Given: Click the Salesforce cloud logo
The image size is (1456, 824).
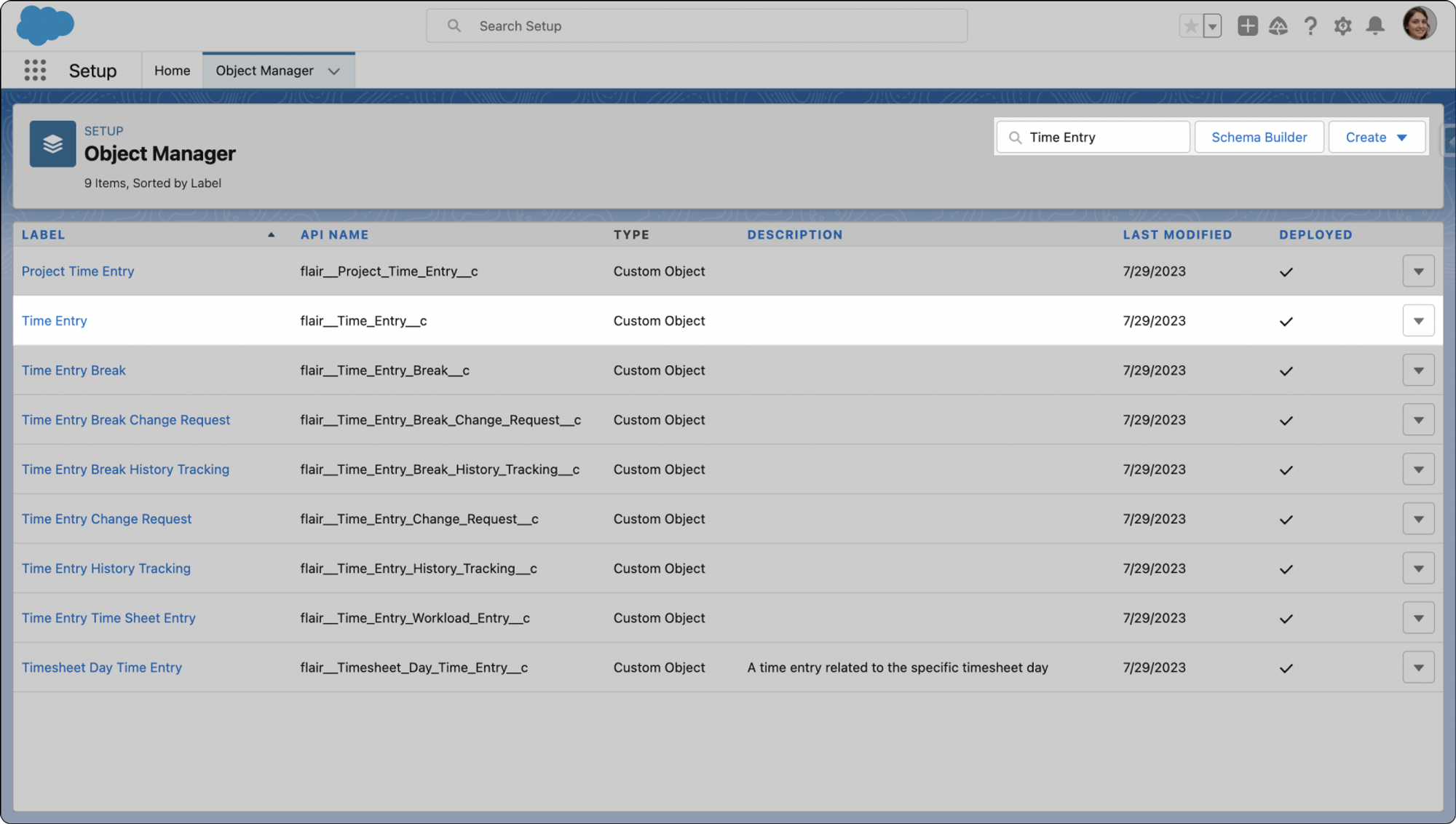Looking at the screenshot, I should tap(45, 25).
